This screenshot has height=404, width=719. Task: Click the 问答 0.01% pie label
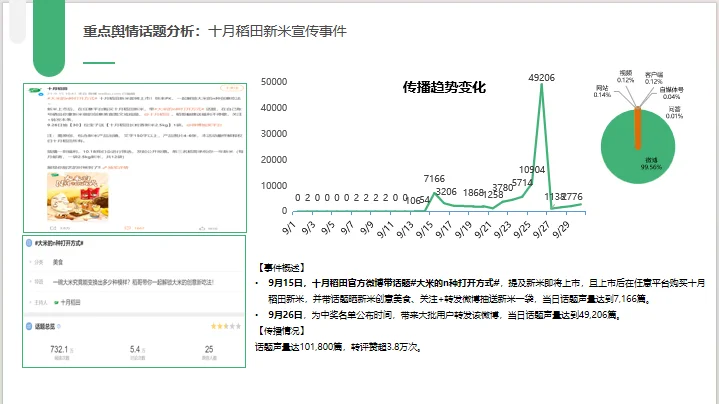[x=674, y=112]
